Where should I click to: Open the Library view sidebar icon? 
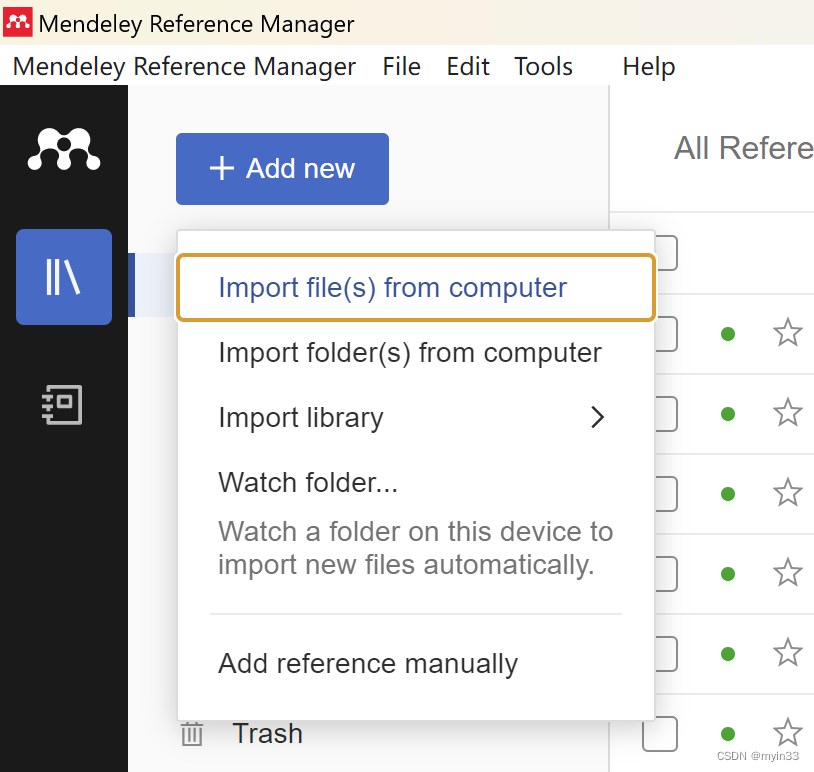tap(64, 277)
